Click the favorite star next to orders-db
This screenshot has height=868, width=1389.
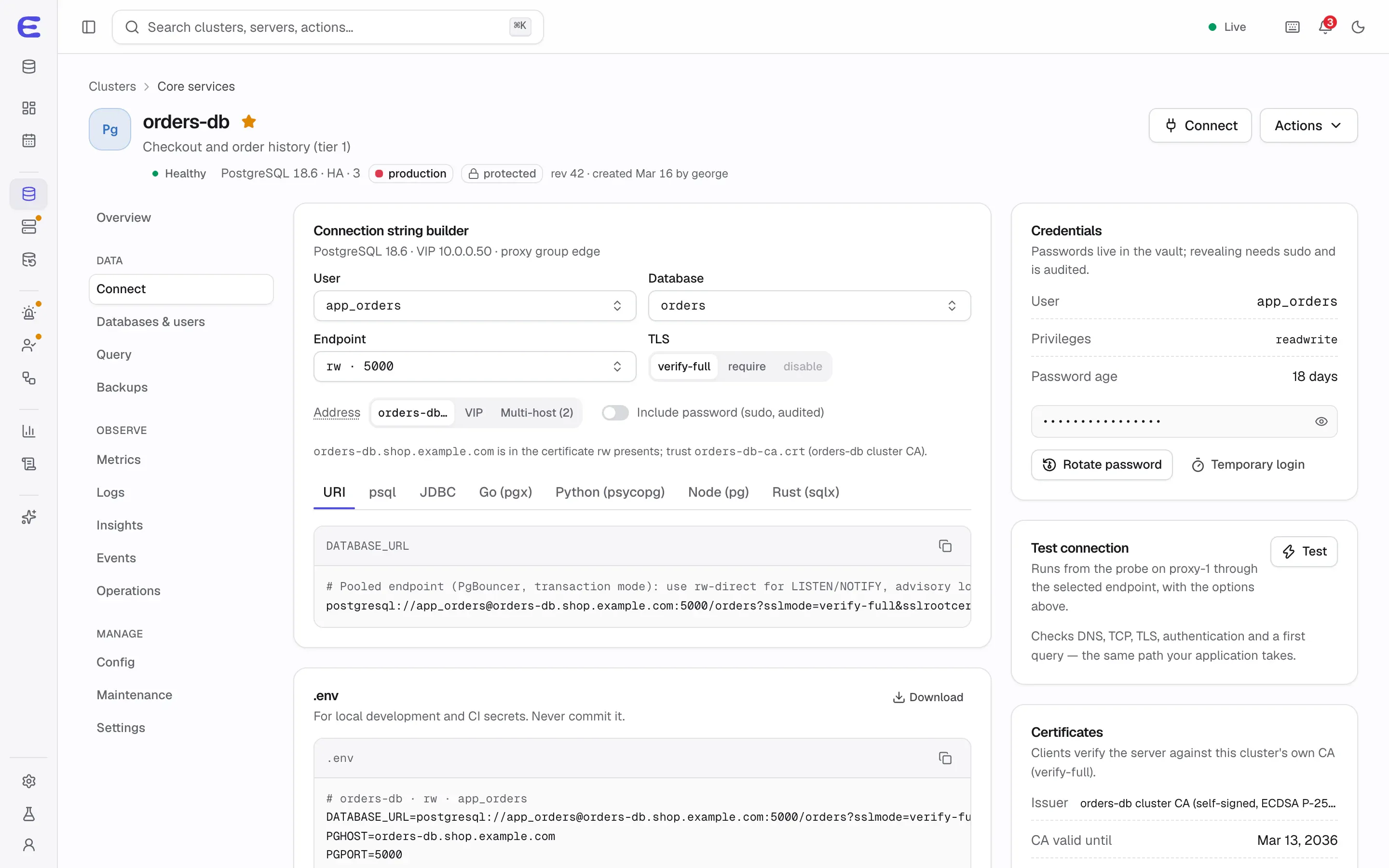248,122
